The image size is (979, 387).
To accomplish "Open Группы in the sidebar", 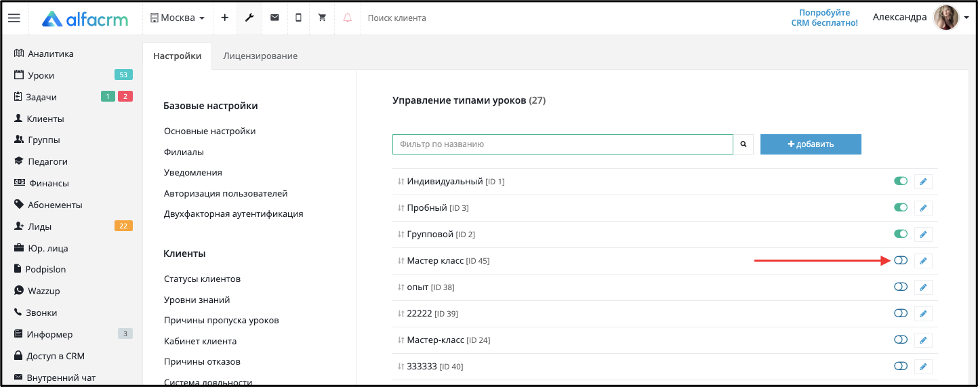I will (37, 140).
